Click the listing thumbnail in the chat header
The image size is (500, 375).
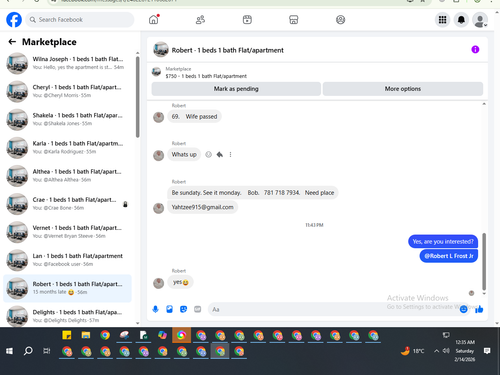coord(161,50)
